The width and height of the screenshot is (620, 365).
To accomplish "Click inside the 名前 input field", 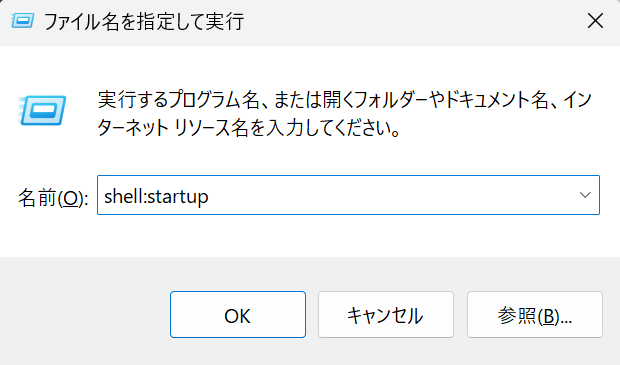I will click(x=348, y=195).
